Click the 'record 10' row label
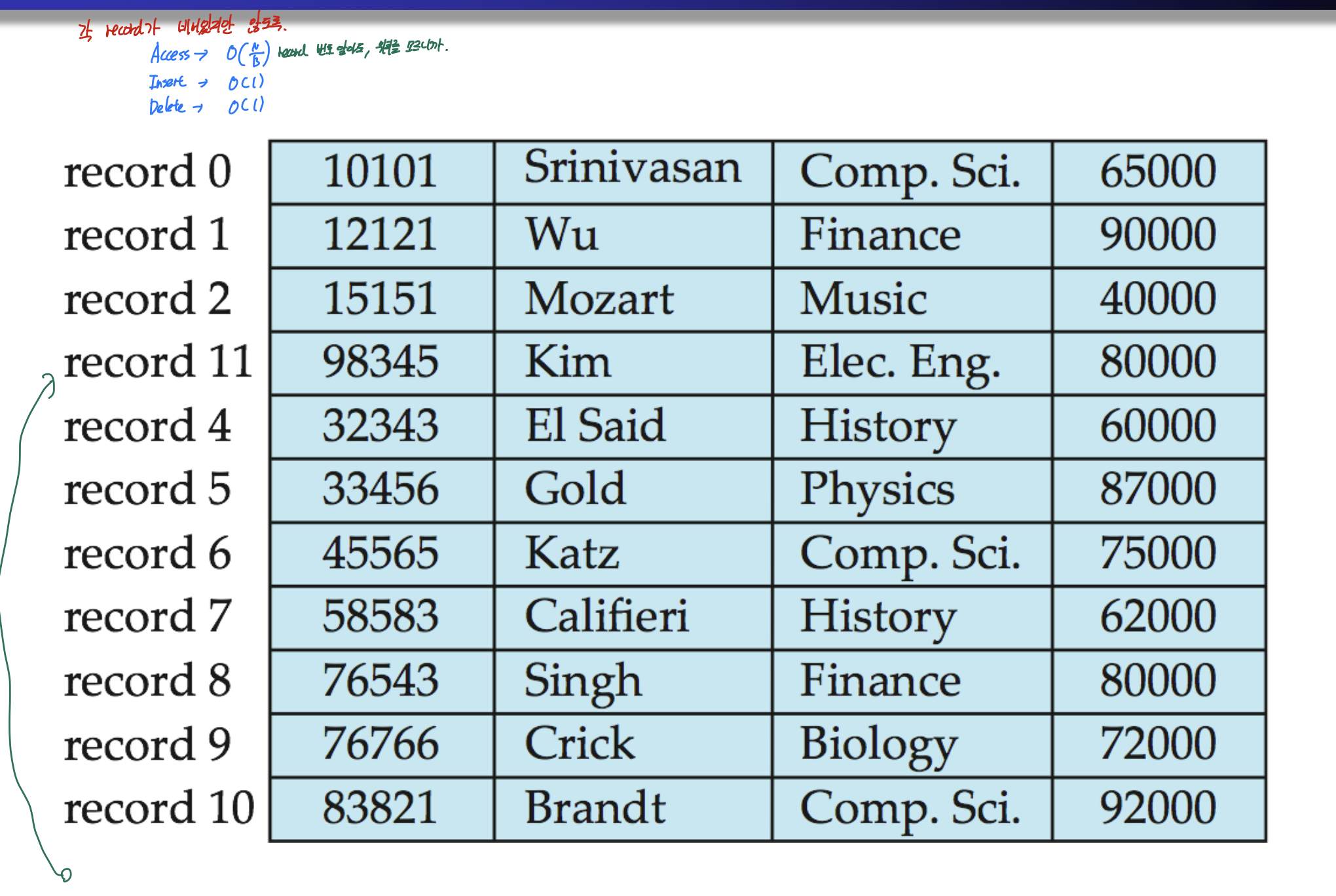 pos(159,808)
